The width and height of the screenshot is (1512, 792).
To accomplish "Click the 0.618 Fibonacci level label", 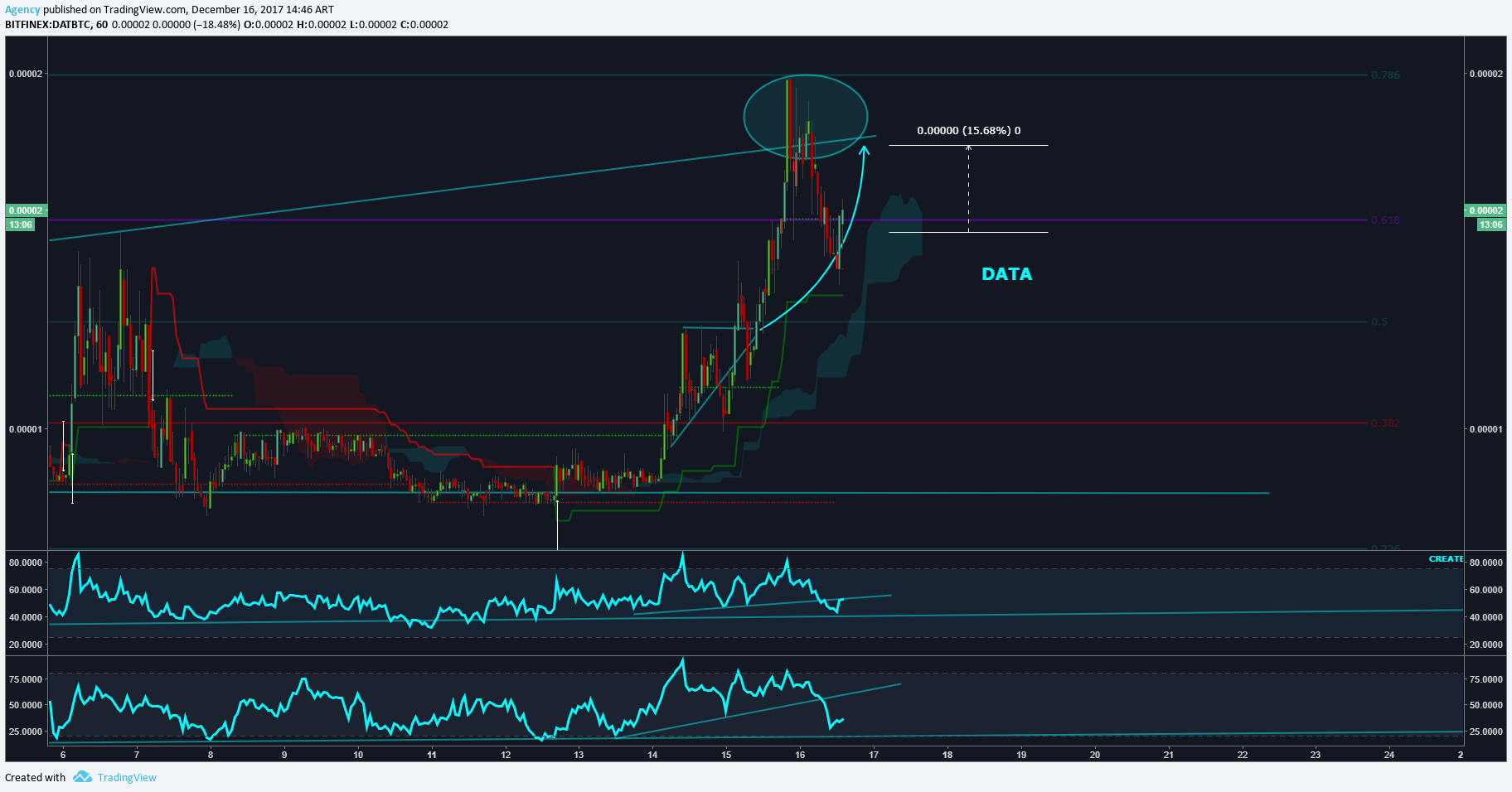I will (1385, 220).
